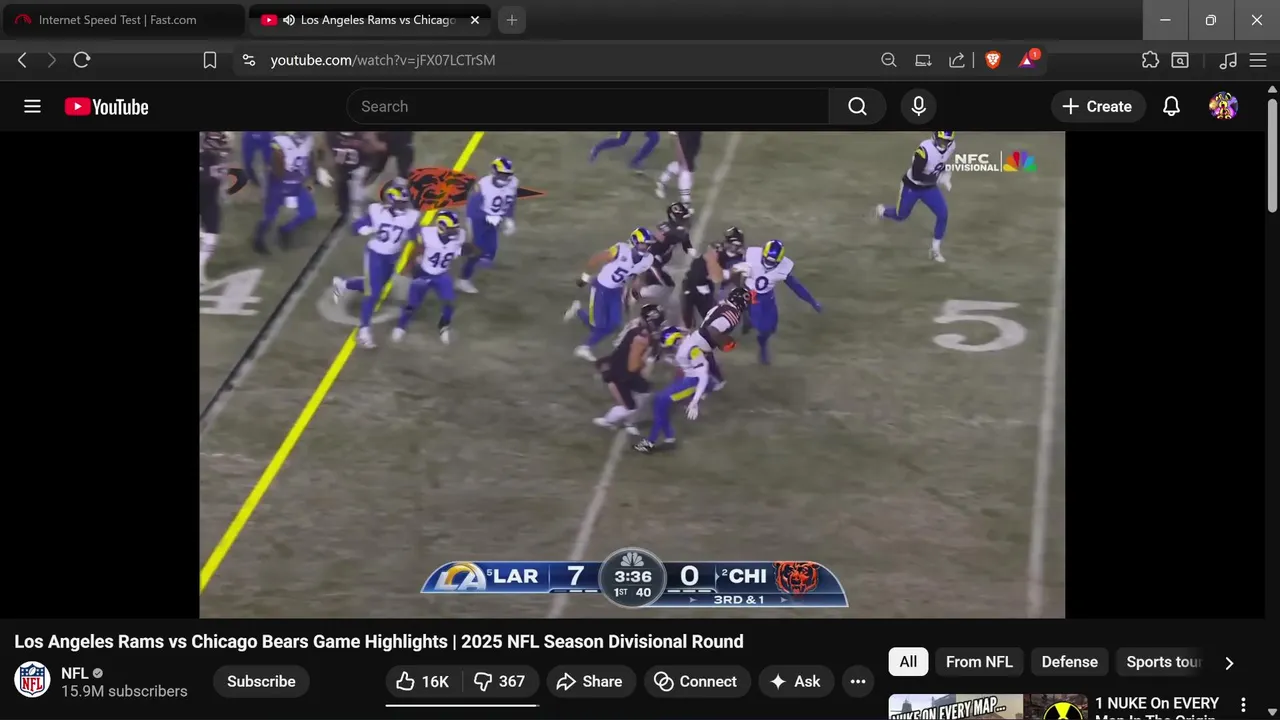Open browser main menu
The height and width of the screenshot is (720, 1280).
coord(1258,60)
